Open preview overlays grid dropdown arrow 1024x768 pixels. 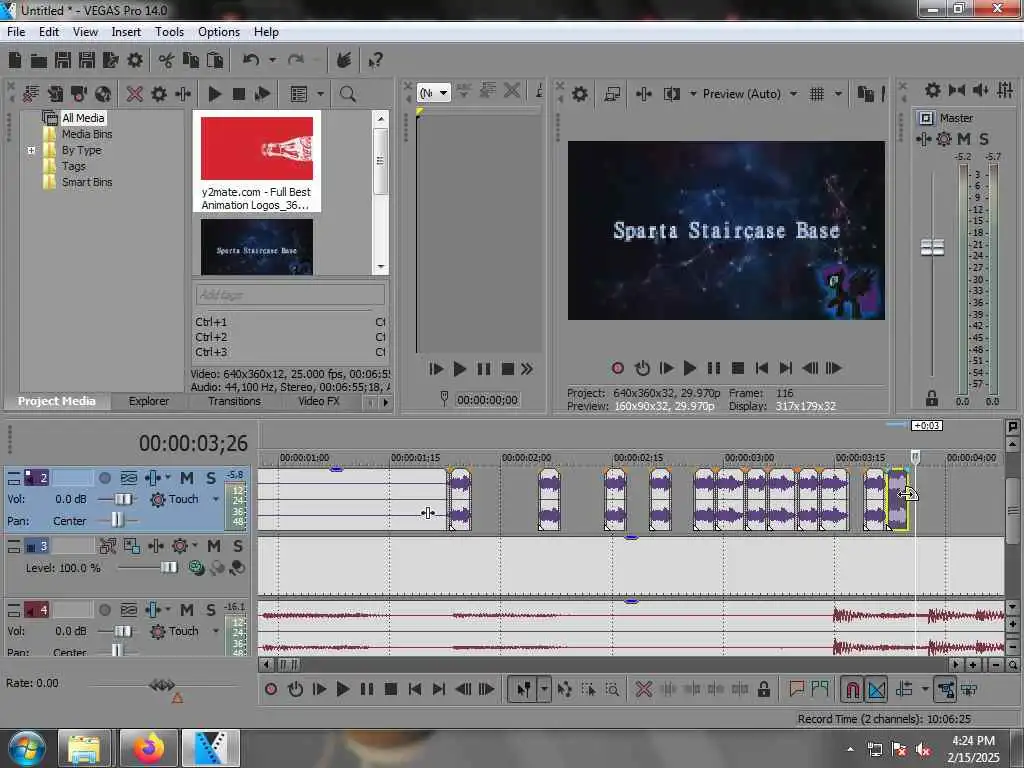click(839, 94)
